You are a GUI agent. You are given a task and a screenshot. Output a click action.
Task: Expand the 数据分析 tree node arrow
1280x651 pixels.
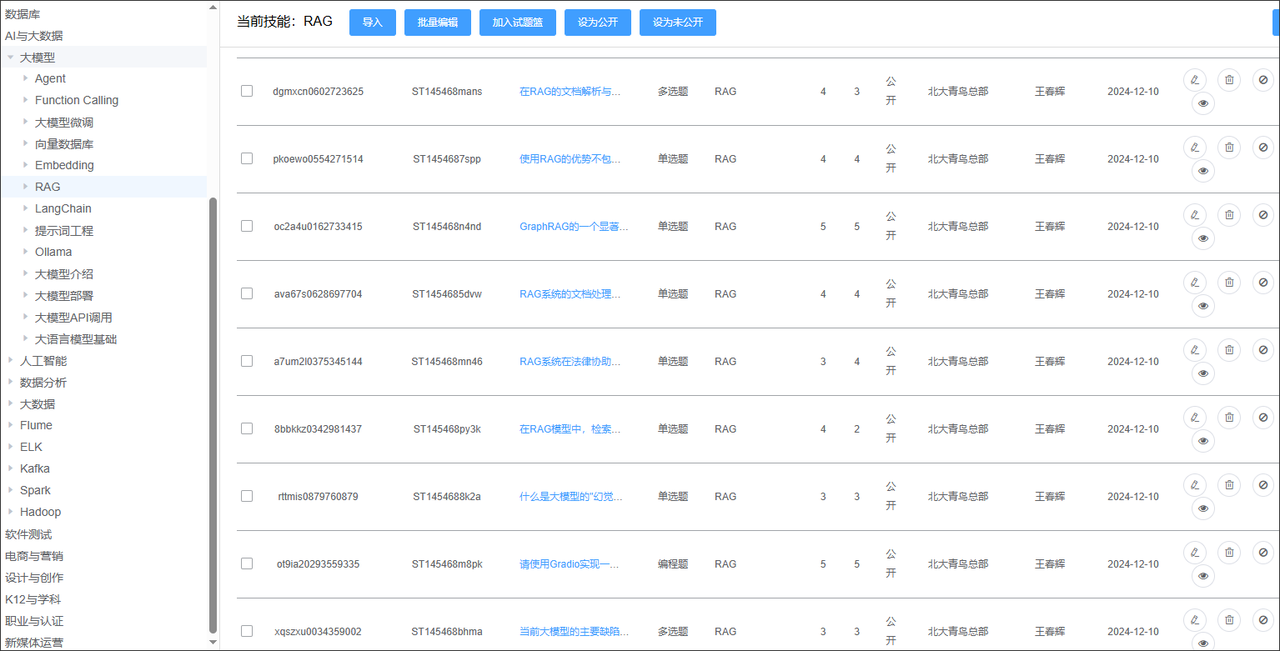click(10, 383)
